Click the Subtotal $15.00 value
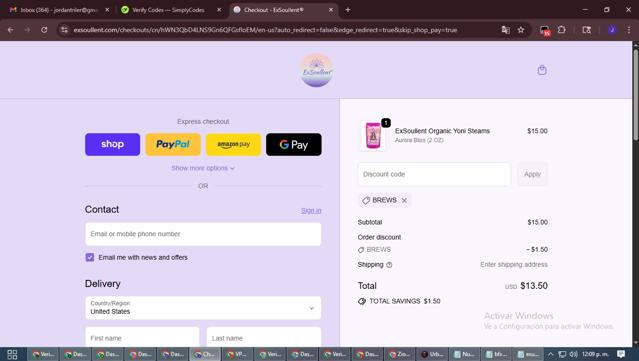639x361 pixels. (538, 222)
